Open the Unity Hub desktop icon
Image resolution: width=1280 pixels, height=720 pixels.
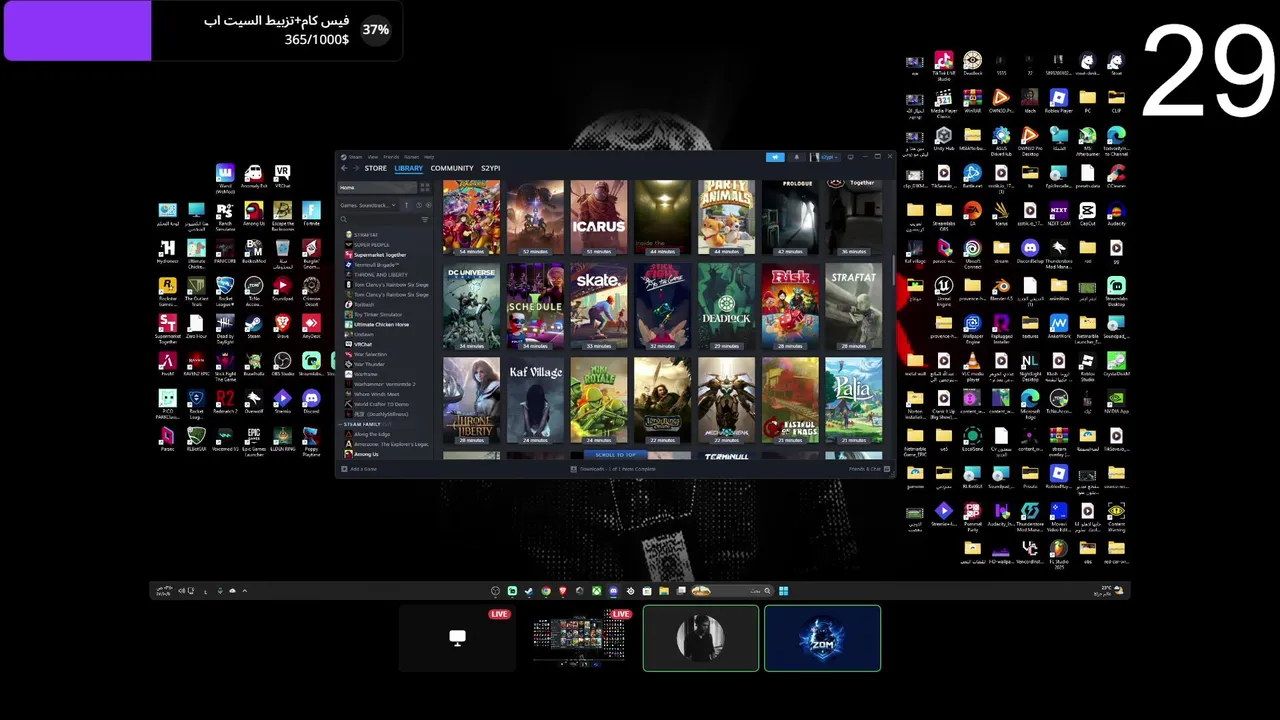coord(944,139)
